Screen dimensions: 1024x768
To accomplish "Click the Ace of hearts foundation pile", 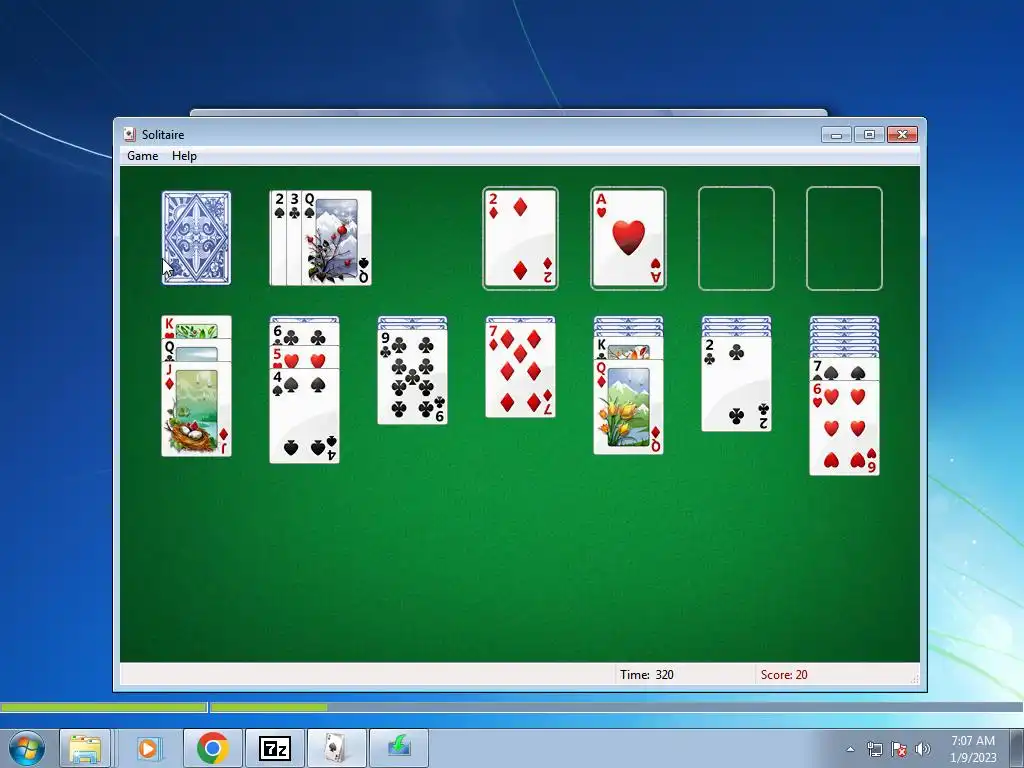I will click(x=628, y=238).
